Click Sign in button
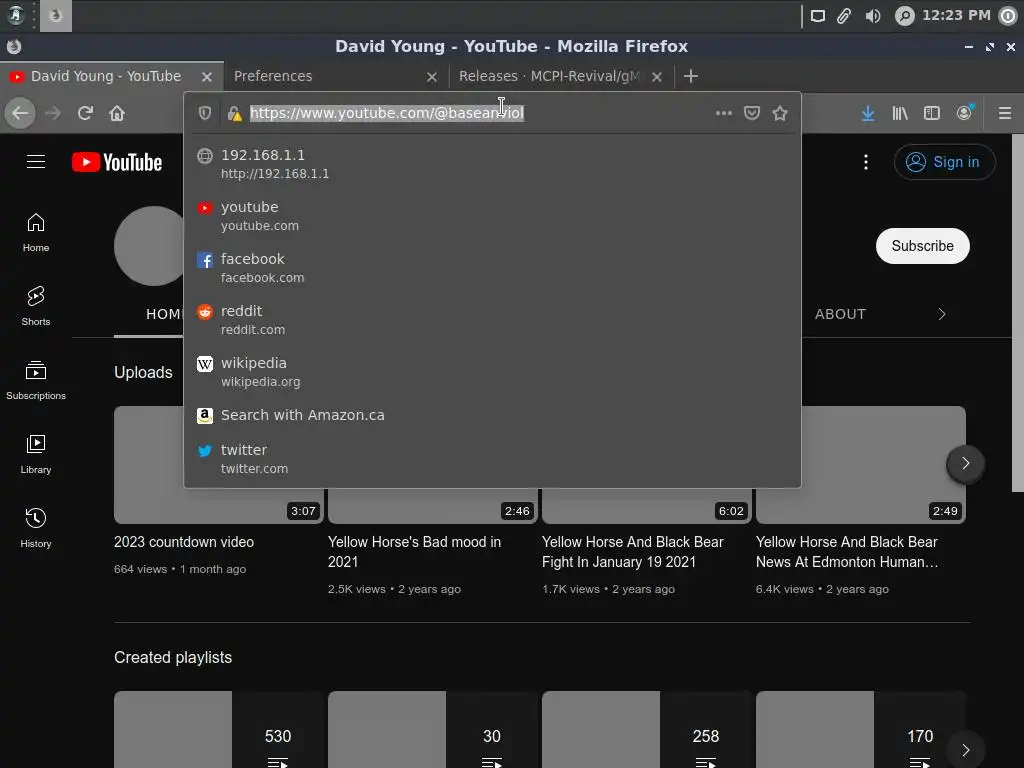The width and height of the screenshot is (1024, 768). tap(944, 162)
